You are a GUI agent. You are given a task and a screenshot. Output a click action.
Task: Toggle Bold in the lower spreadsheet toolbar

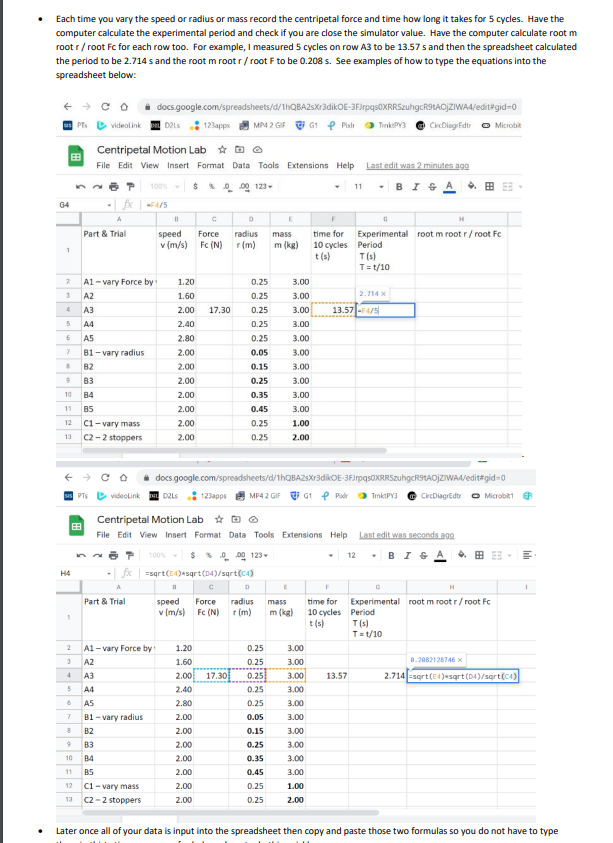(391, 555)
